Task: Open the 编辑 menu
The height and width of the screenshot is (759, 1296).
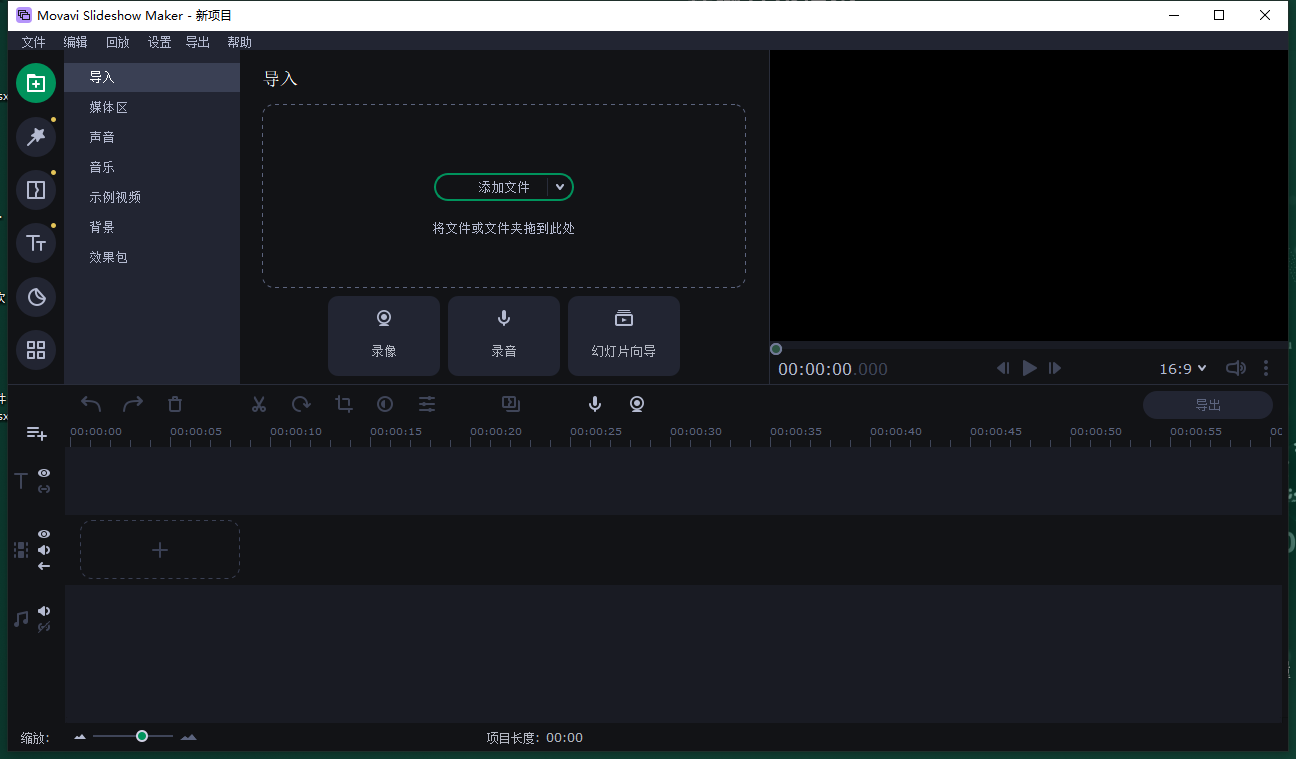Action: [x=75, y=42]
